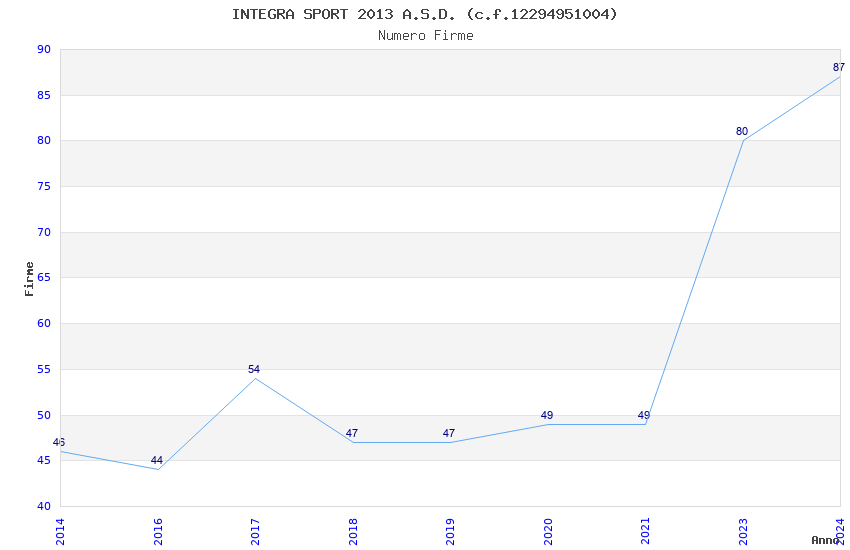Select x-axis year 2020
Screen dimensions: 850x550
pyautogui.click(x=548, y=532)
